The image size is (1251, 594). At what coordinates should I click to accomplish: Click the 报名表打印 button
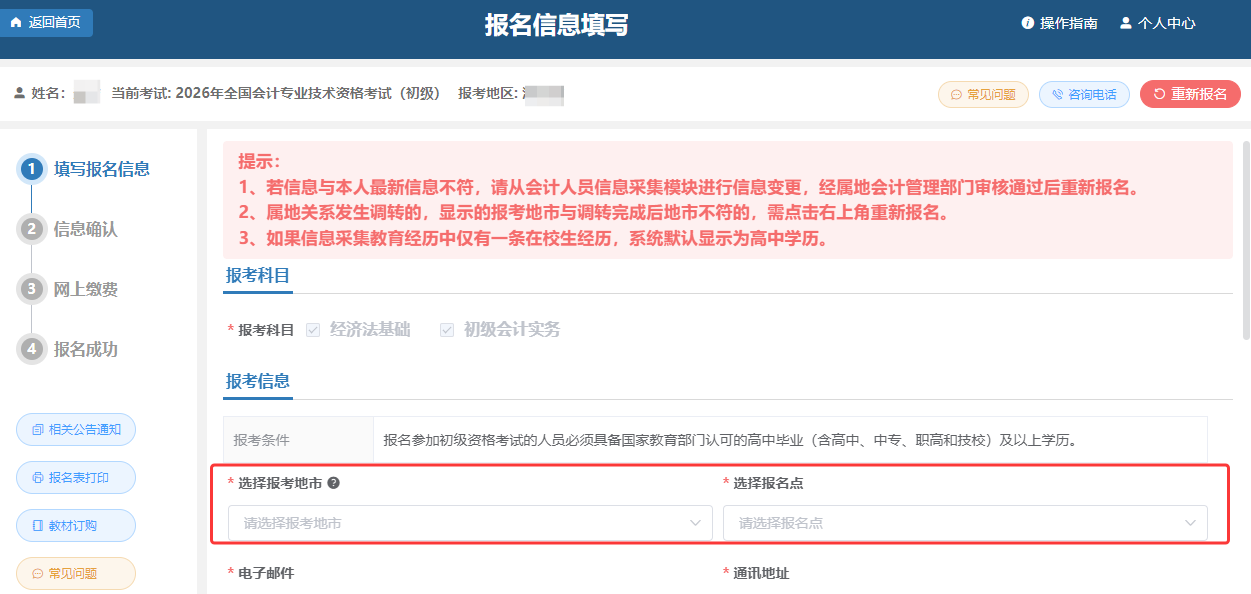76,477
